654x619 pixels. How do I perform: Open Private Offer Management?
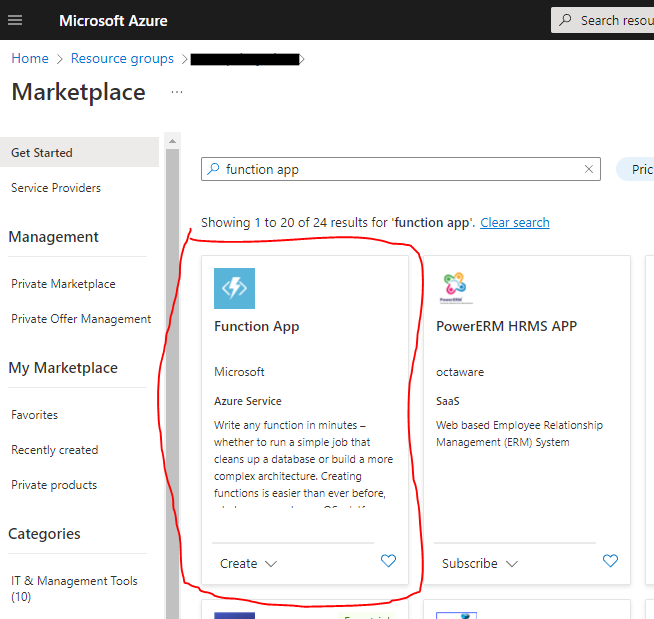coord(81,319)
